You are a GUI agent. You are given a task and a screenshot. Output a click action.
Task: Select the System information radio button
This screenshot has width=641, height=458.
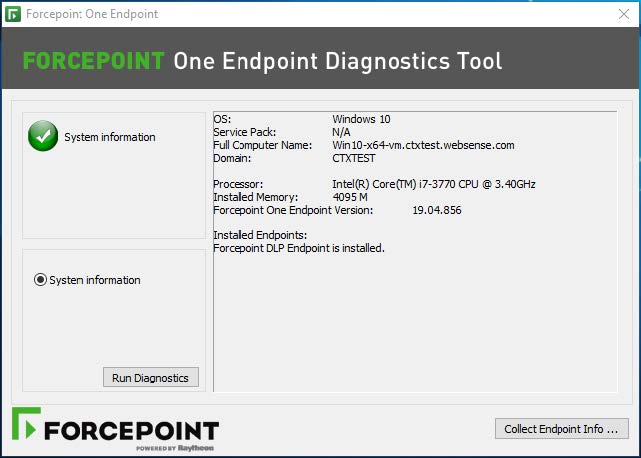(x=41, y=280)
